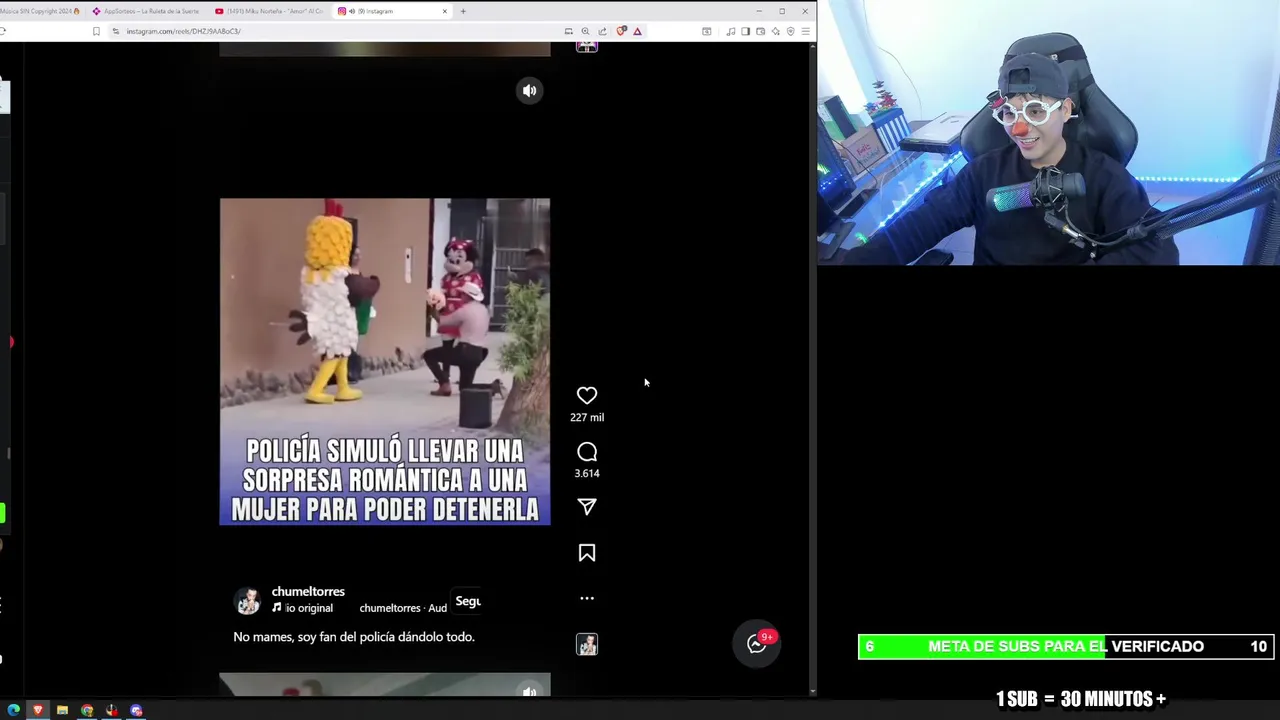The width and height of the screenshot is (1280, 720).
Task: Toggle the browser sidebar panel
Action: 745,31
